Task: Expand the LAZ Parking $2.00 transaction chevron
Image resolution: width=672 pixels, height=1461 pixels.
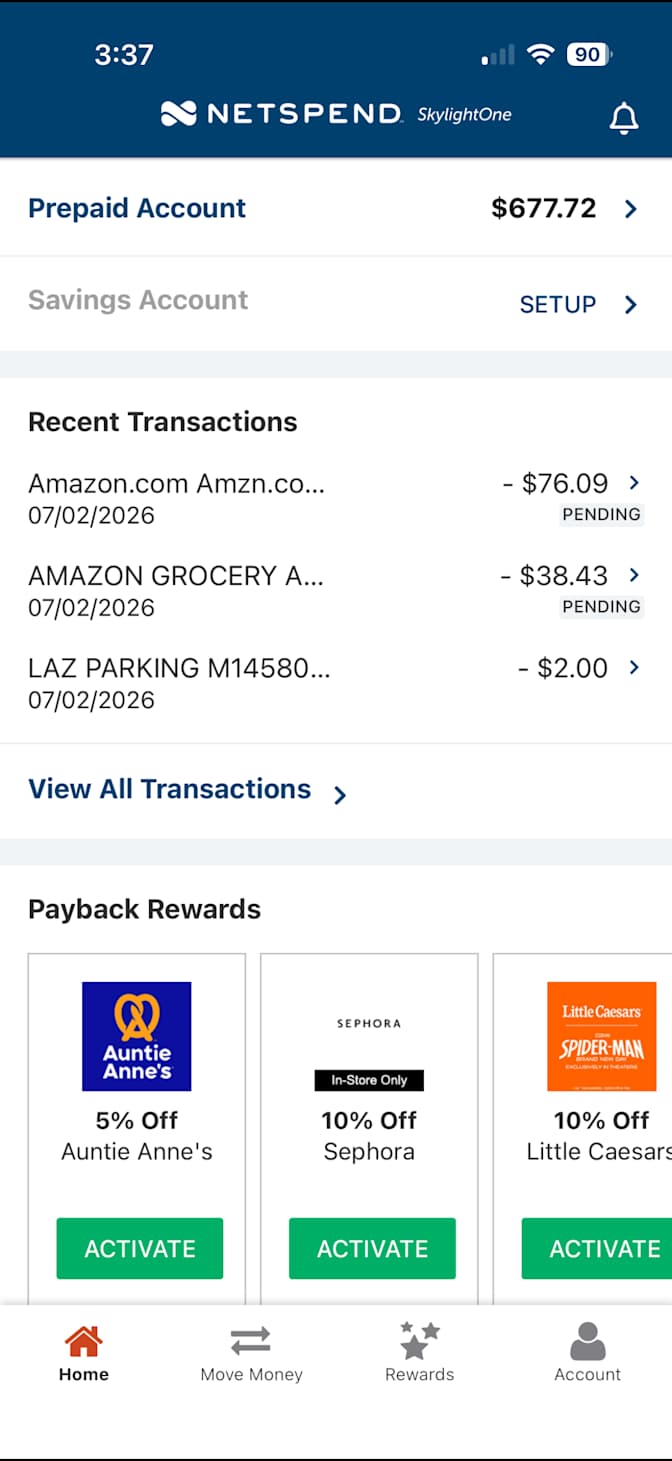Action: click(634, 667)
